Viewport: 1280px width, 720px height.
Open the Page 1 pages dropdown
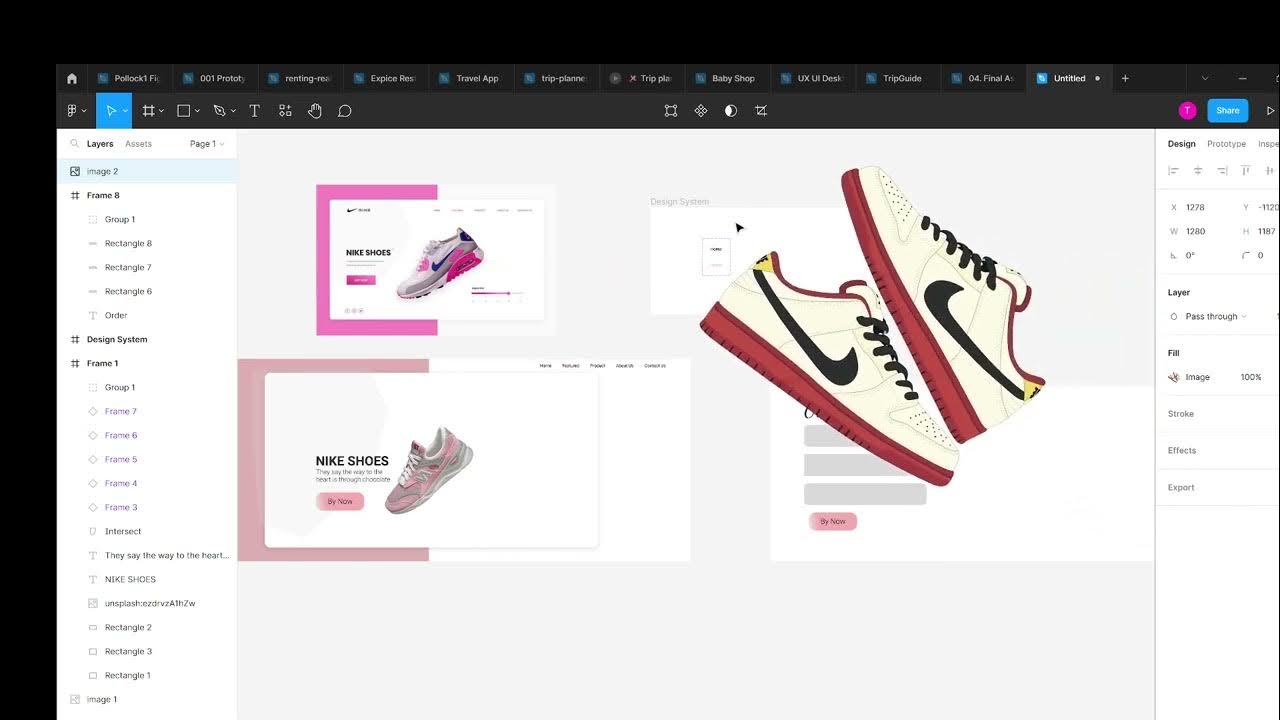coord(207,144)
